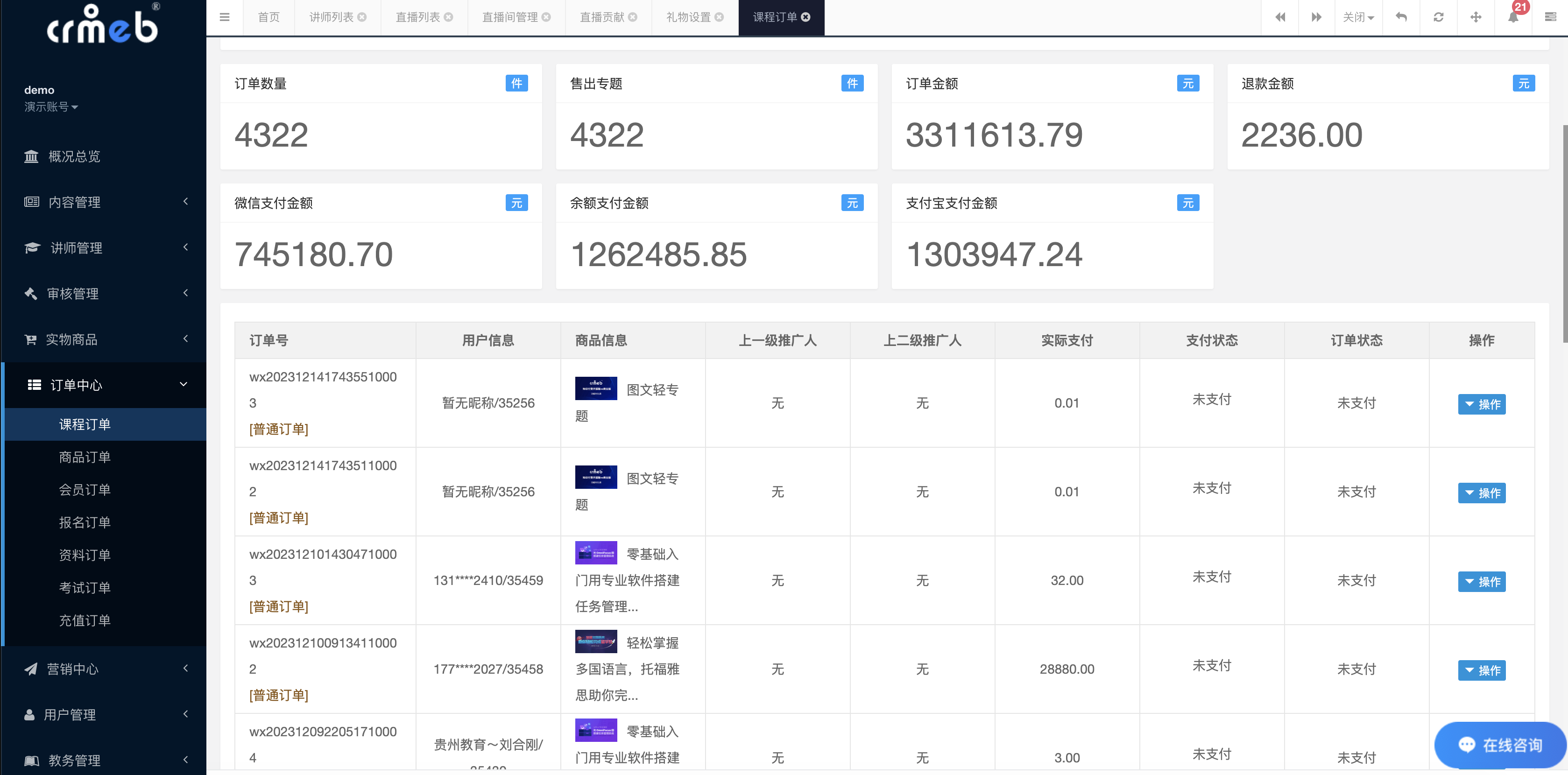Image resolution: width=1568 pixels, height=775 pixels.
Task: Expand the 讲师管理 sidebar menu
Action: (x=104, y=248)
